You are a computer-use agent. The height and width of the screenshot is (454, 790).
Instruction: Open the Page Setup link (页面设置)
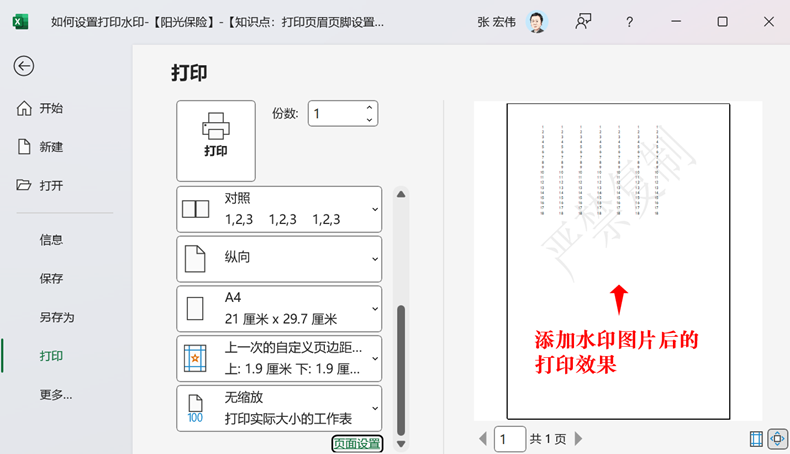click(x=357, y=444)
